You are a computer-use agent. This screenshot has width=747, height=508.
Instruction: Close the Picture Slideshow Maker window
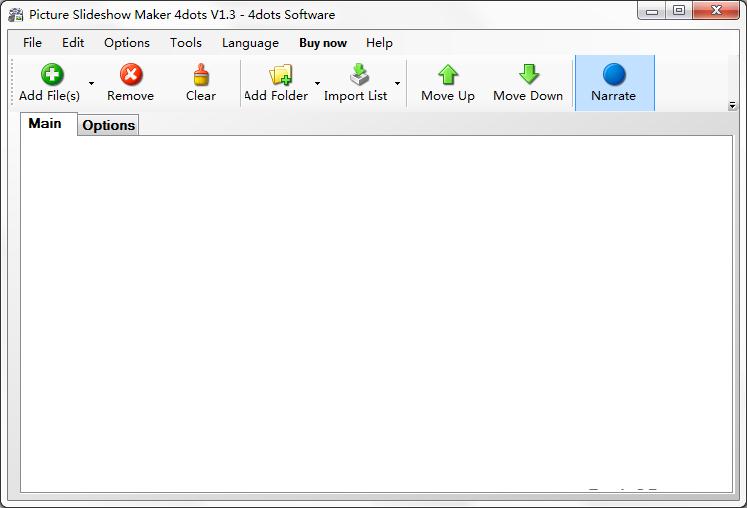pyautogui.click(x=716, y=10)
